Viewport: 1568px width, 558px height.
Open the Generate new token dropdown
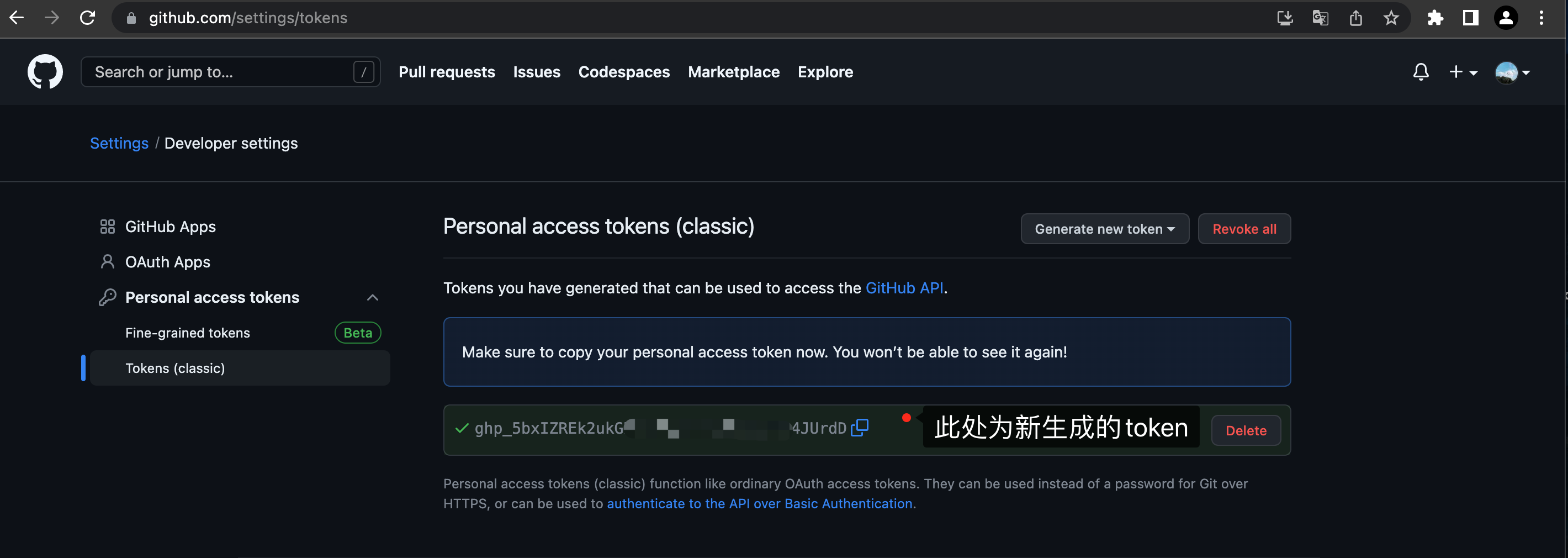1105,229
